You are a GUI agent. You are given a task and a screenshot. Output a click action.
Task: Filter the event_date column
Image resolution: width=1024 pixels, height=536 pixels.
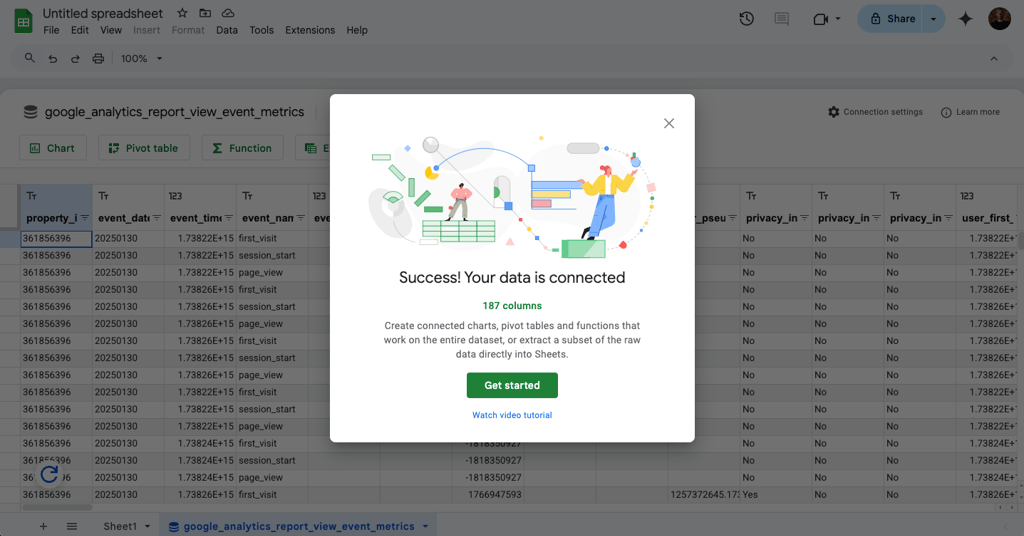tap(157, 218)
